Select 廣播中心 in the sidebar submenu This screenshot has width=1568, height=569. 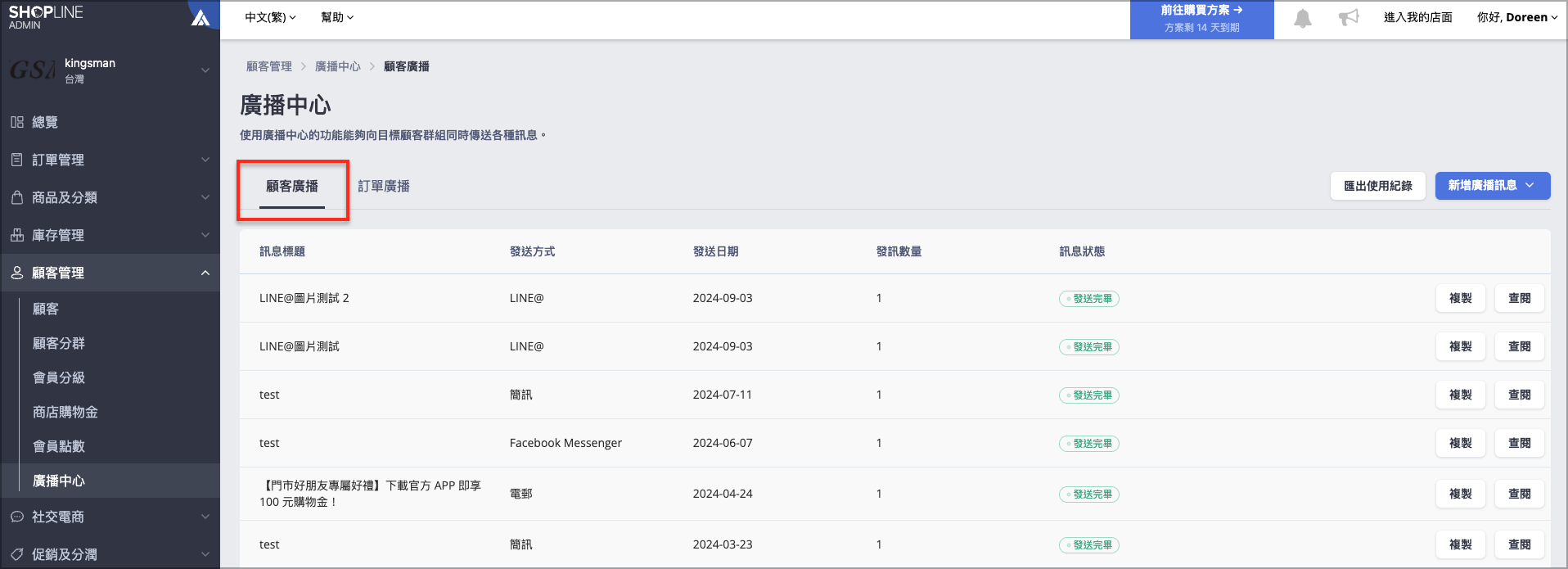tap(59, 481)
